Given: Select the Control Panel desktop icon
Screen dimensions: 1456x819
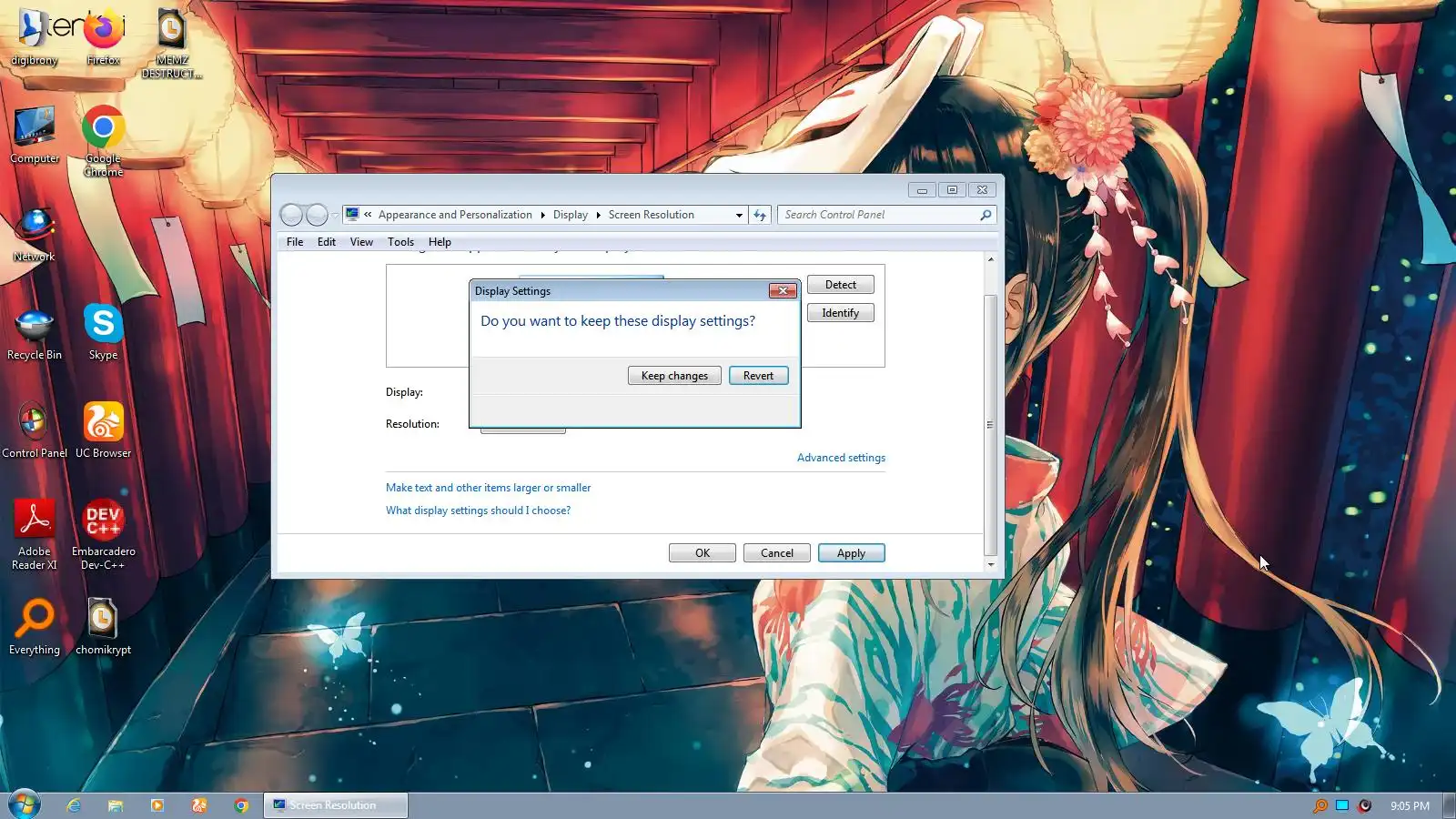Looking at the screenshot, I should click(x=35, y=431).
